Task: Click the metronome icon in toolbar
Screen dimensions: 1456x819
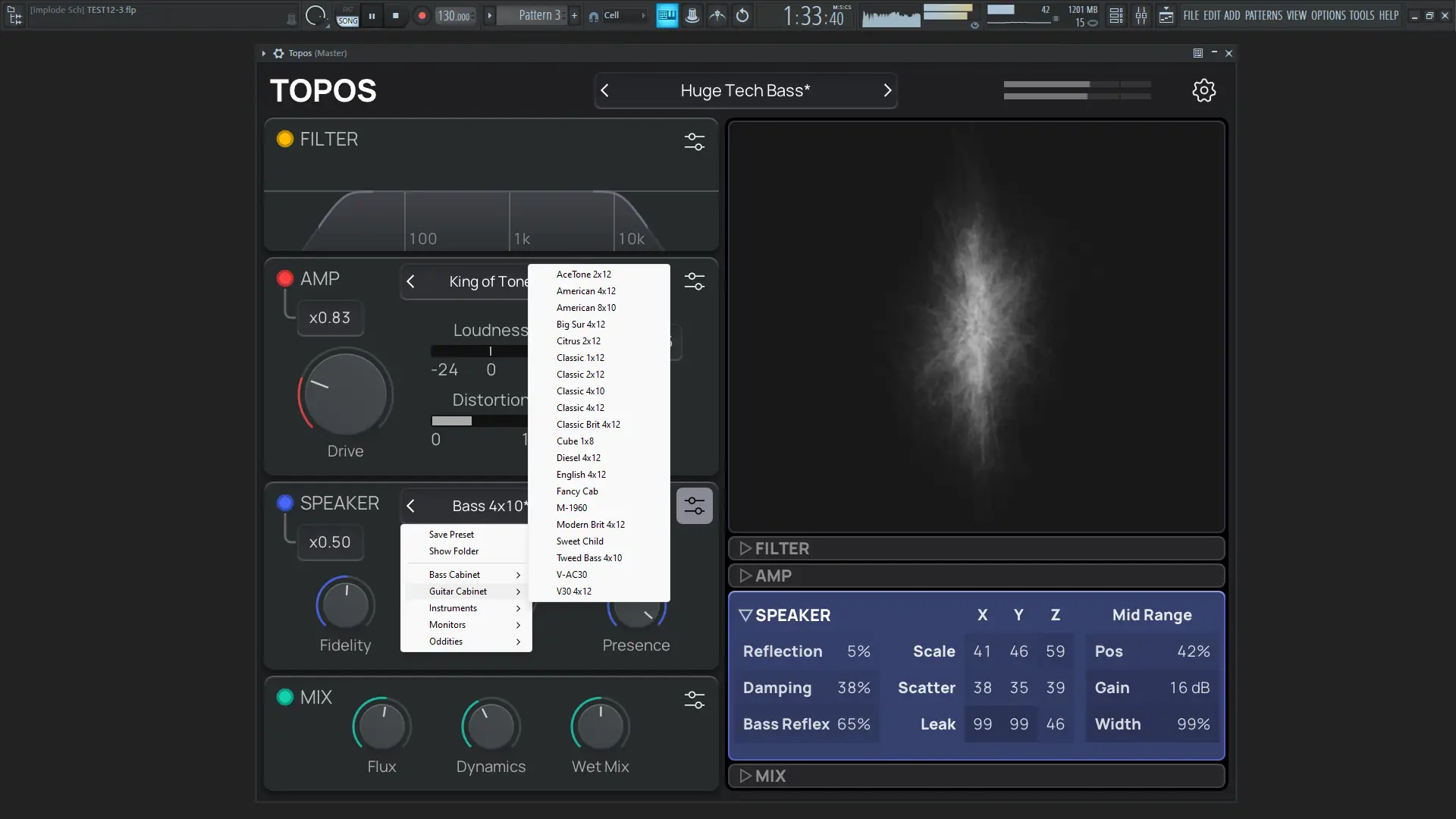Action: pyautogui.click(x=692, y=15)
